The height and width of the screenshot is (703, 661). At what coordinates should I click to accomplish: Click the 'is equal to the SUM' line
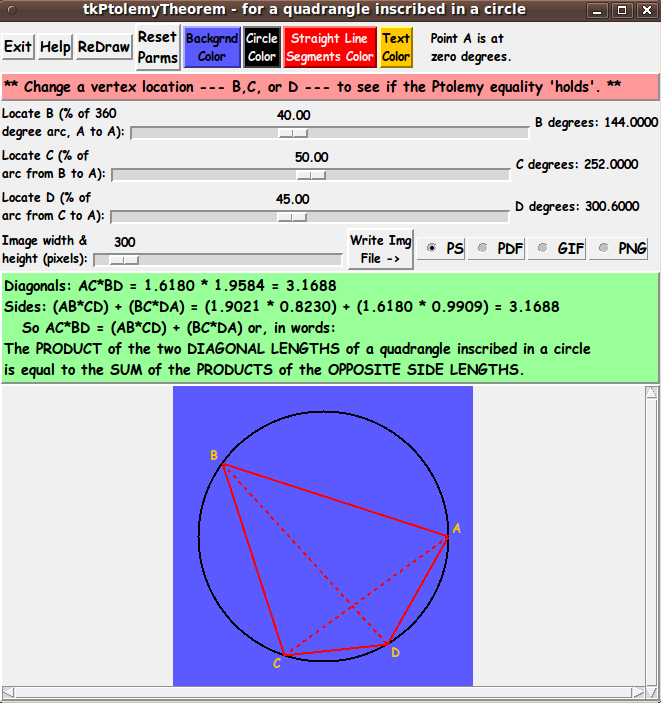[264, 370]
